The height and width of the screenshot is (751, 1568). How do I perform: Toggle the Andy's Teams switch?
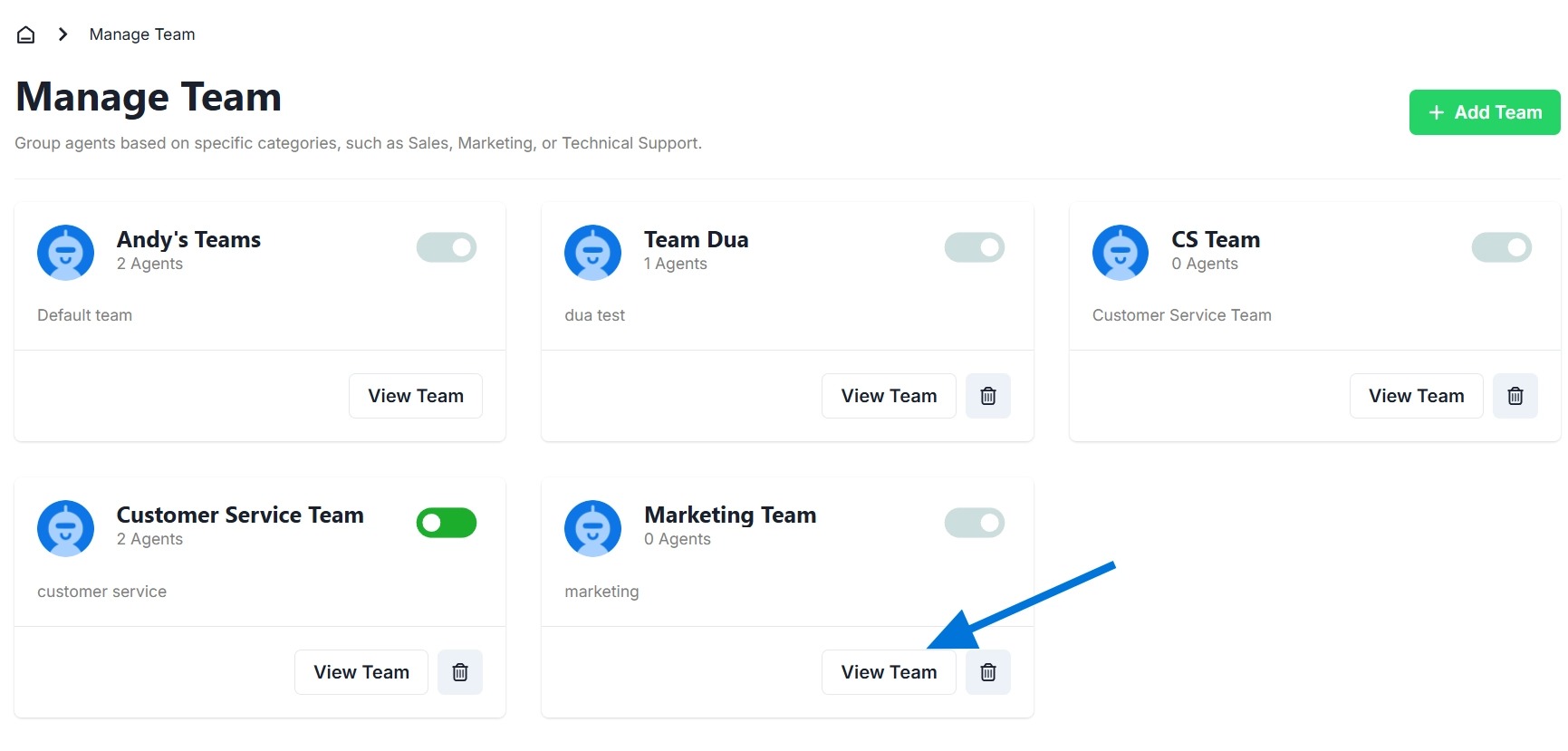pos(447,247)
